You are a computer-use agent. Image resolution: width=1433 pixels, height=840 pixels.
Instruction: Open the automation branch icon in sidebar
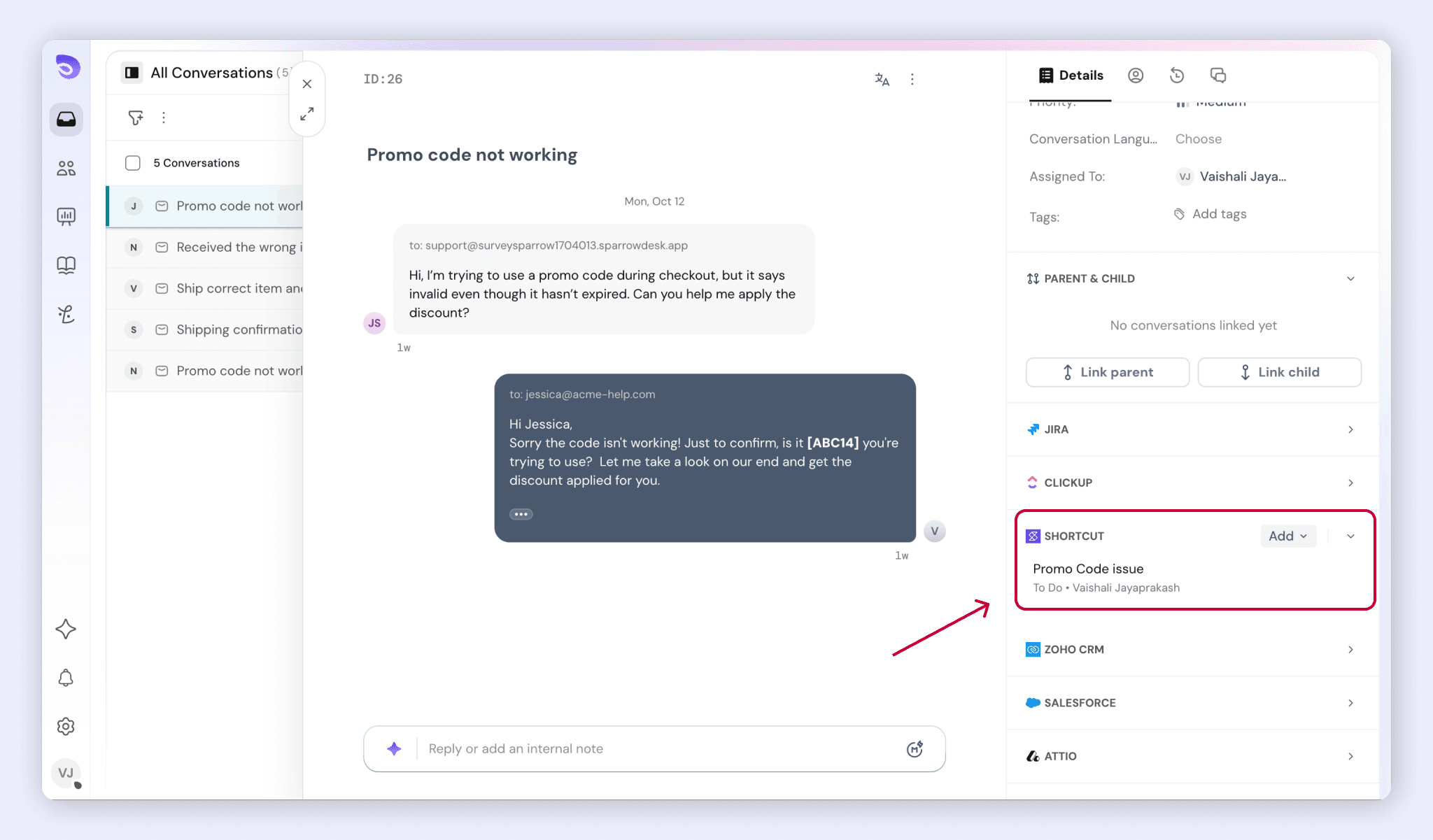pyautogui.click(x=66, y=314)
